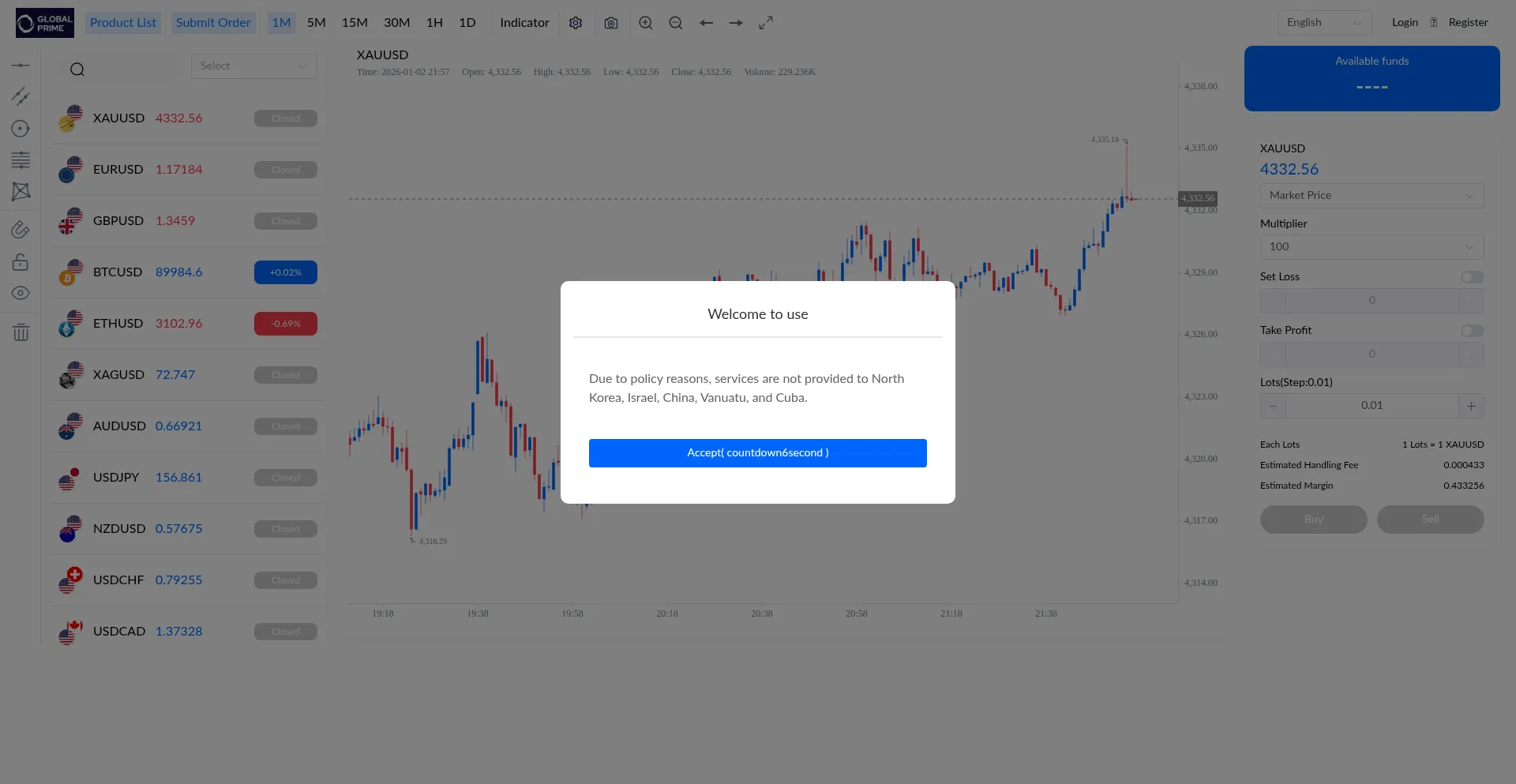Select the circle shape drawing tool

(21, 129)
